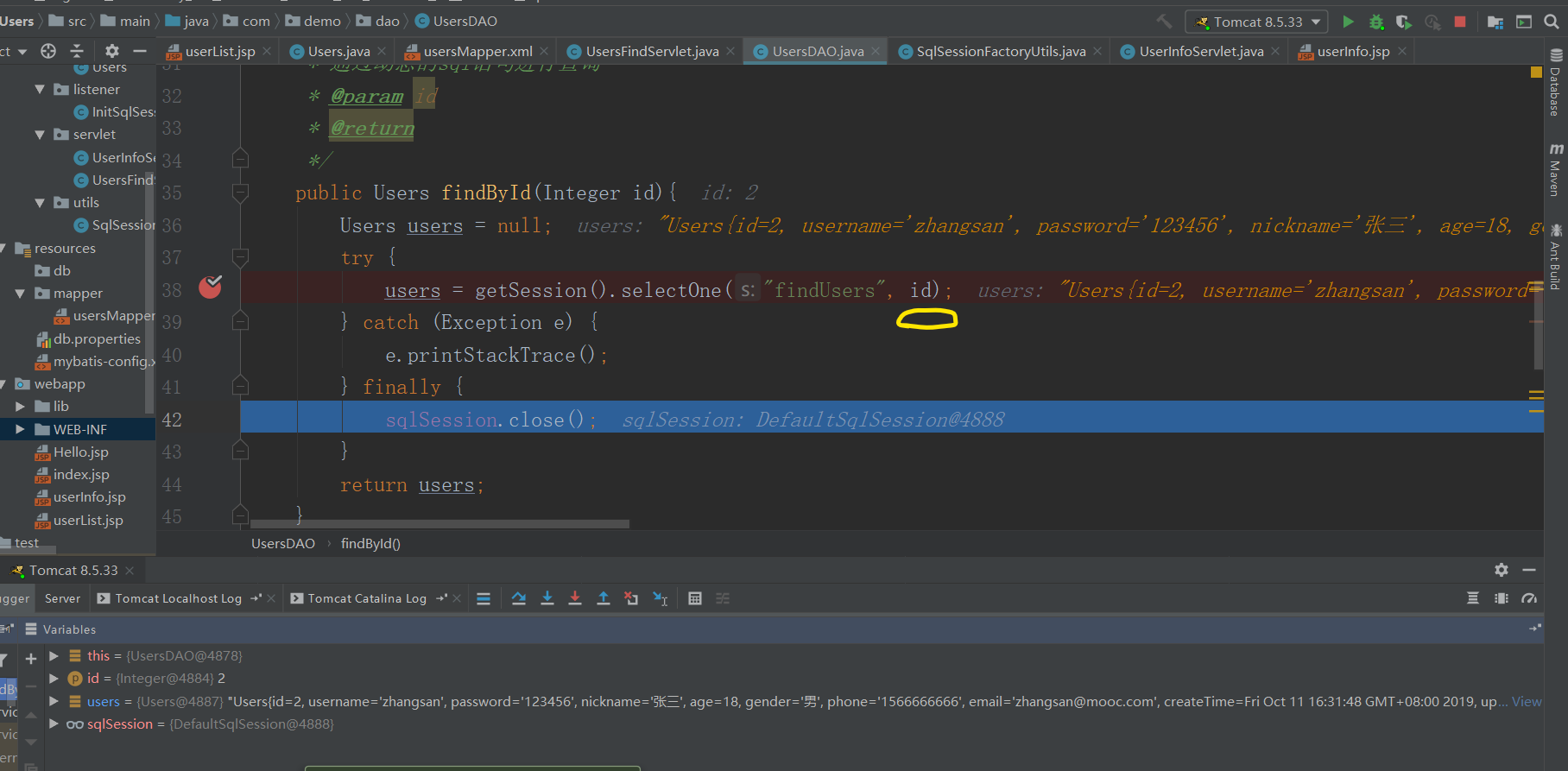
Task: Expand the lib folder
Action: [20, 407]
